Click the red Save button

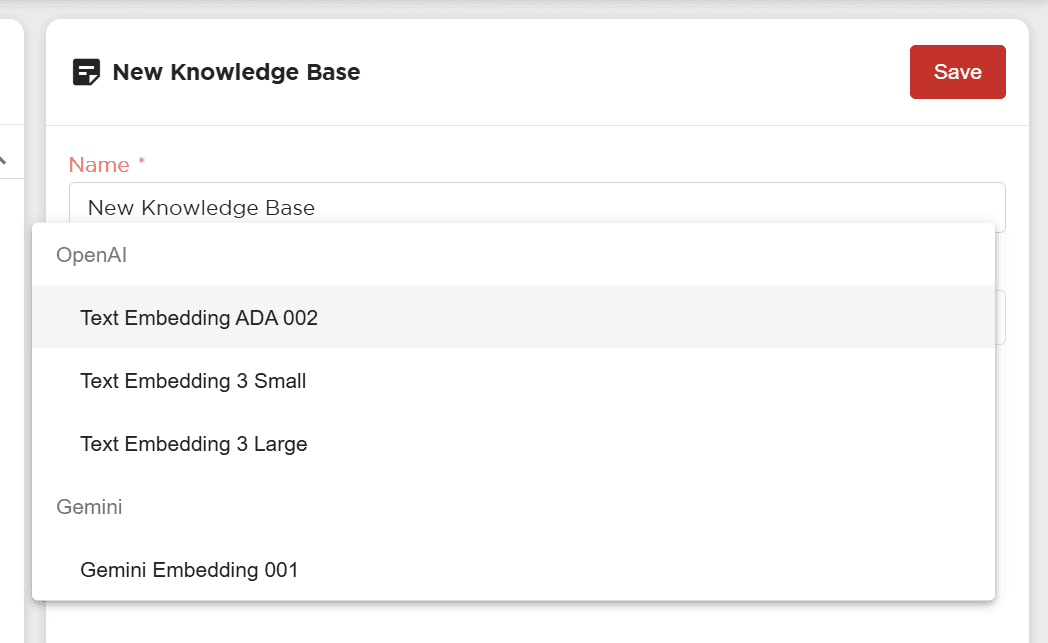click(957, 72)
